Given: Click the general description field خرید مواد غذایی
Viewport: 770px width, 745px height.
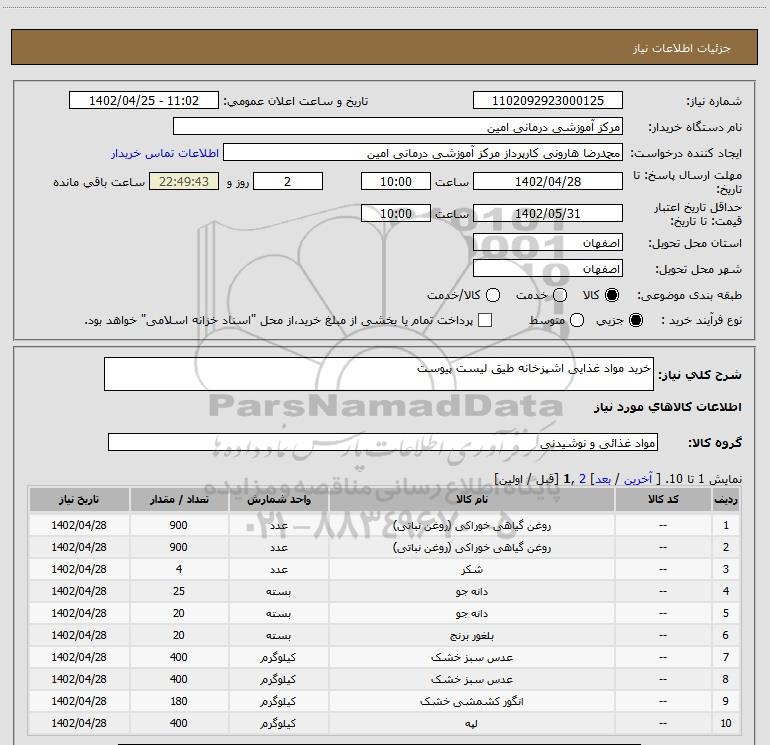Looking at the screenshot, I should point(379,374).
